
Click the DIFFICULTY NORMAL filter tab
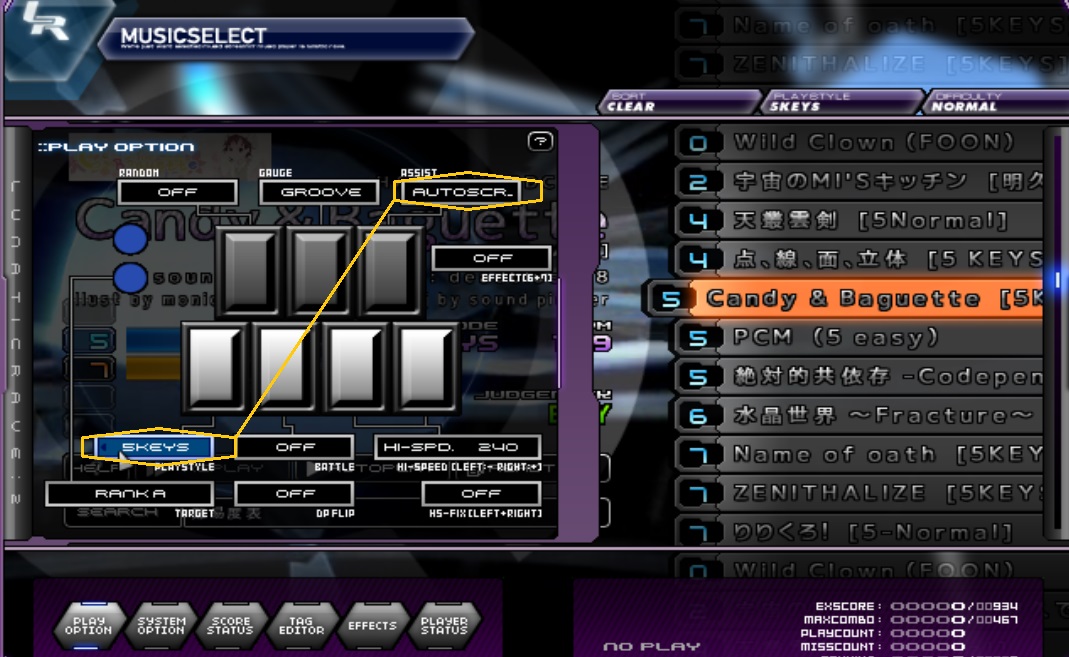(990, 102)
